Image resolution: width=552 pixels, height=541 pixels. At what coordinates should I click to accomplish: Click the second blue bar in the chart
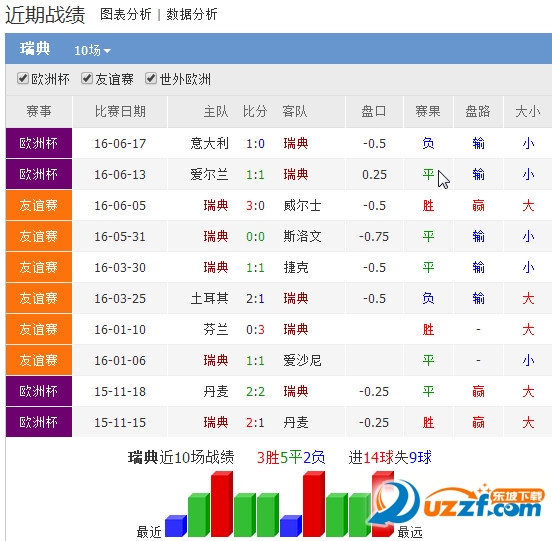click(x=291, y=526)
